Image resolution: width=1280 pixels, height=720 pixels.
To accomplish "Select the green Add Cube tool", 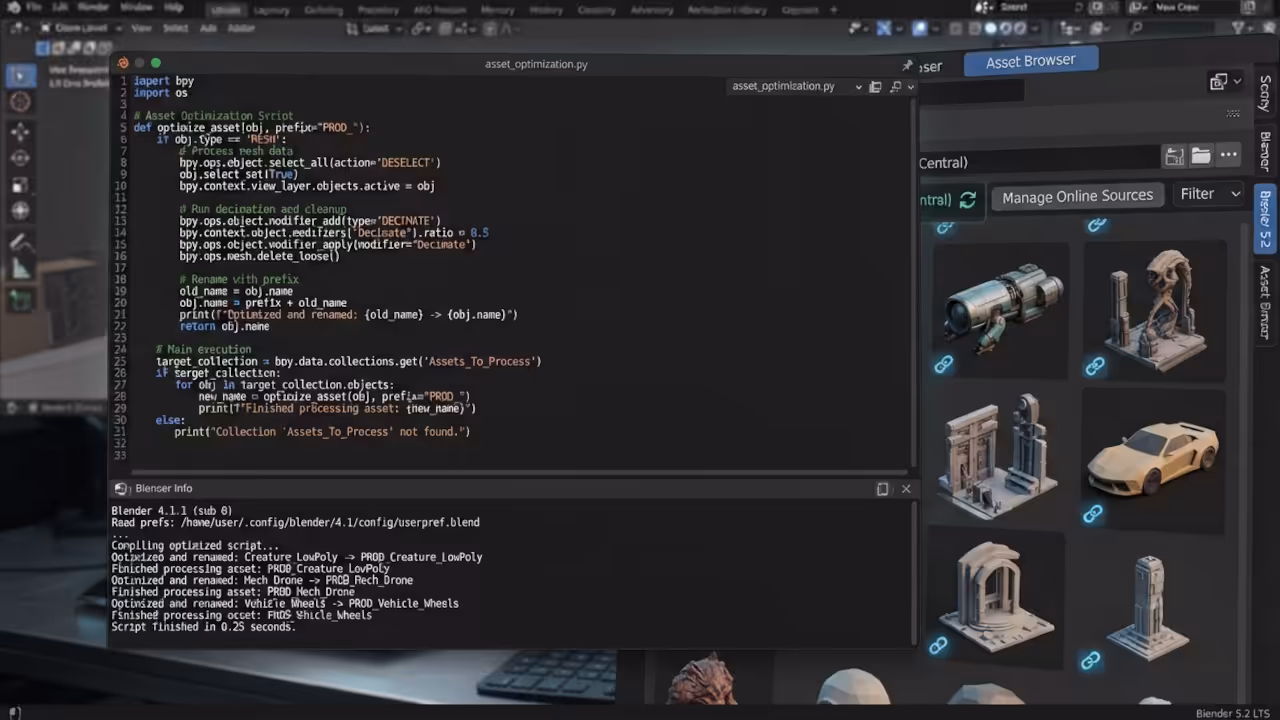I will click(x=20, y=298).
